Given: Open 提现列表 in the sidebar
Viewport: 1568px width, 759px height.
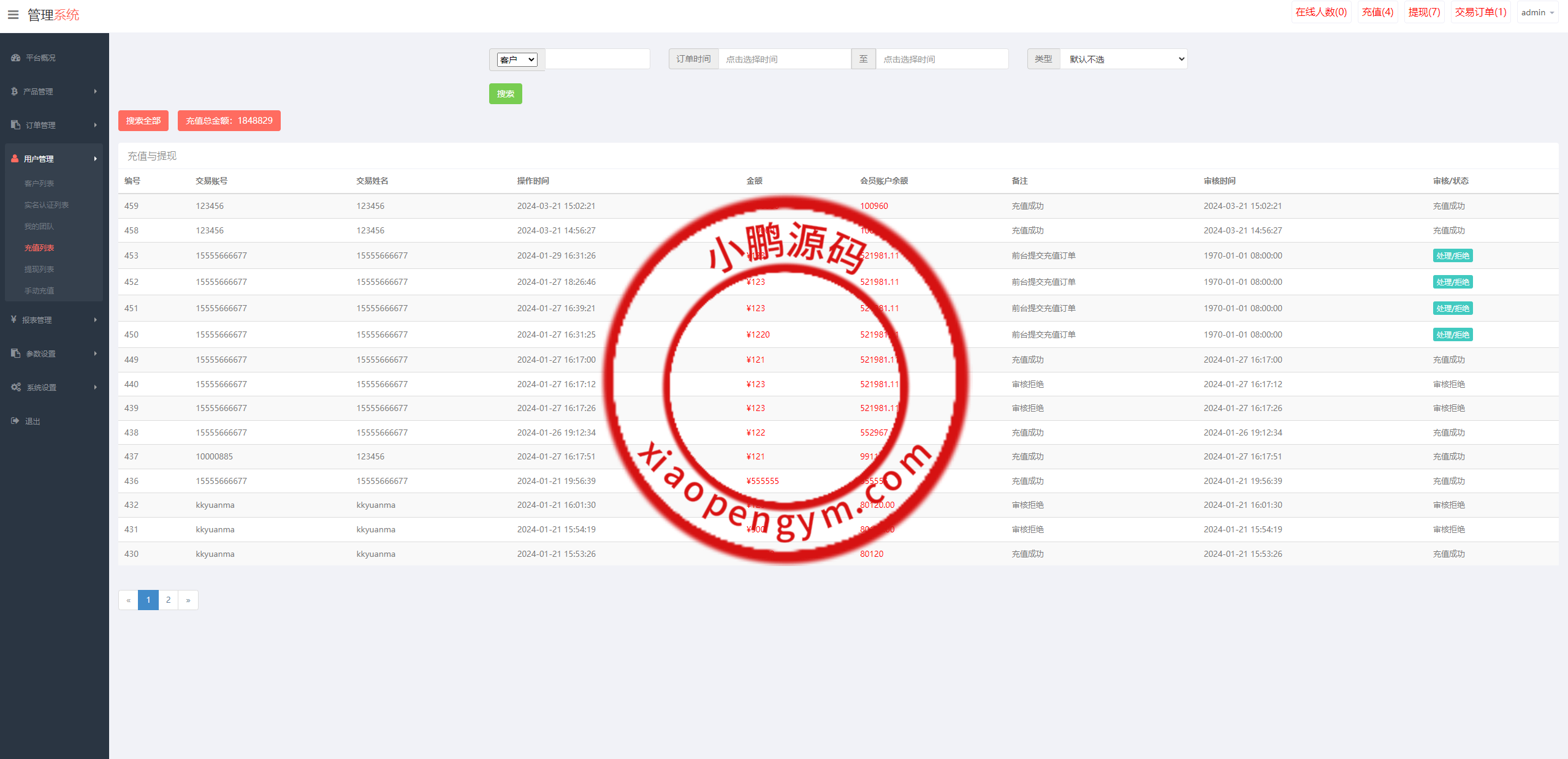Looking at the screenshot, I should tap(39, 270).
